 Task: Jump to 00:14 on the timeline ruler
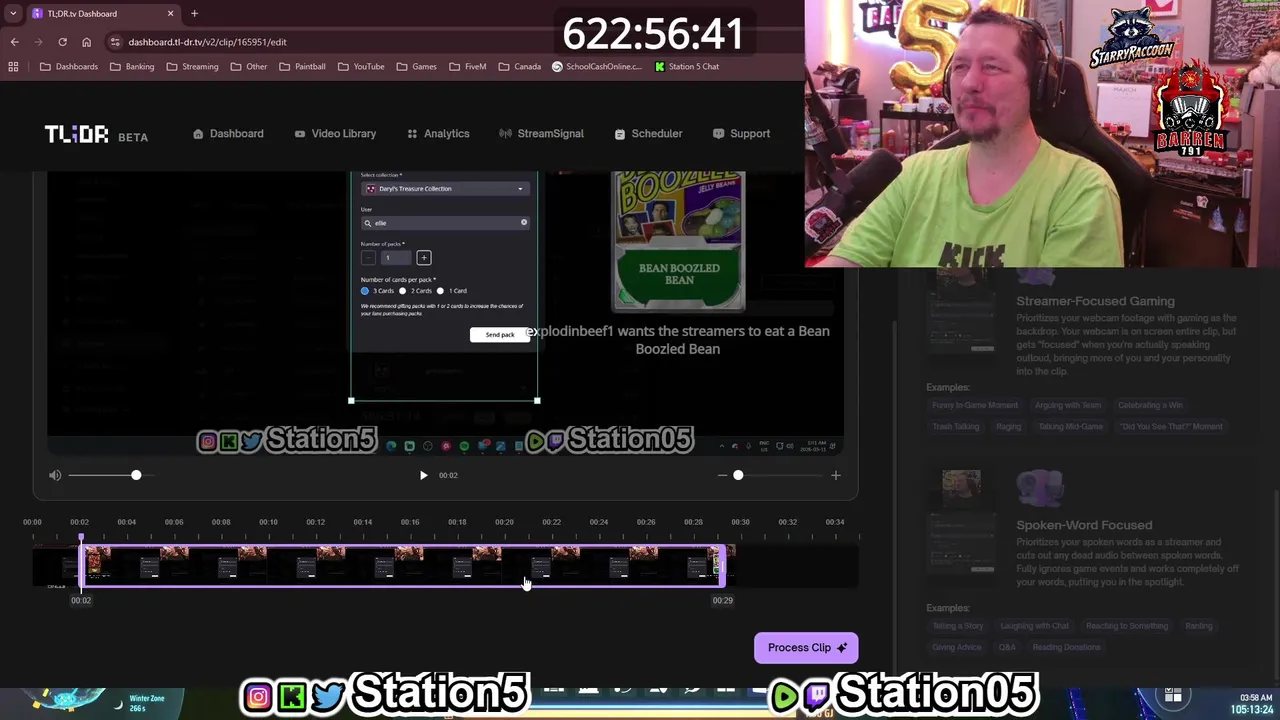click(x=362, y=522)
